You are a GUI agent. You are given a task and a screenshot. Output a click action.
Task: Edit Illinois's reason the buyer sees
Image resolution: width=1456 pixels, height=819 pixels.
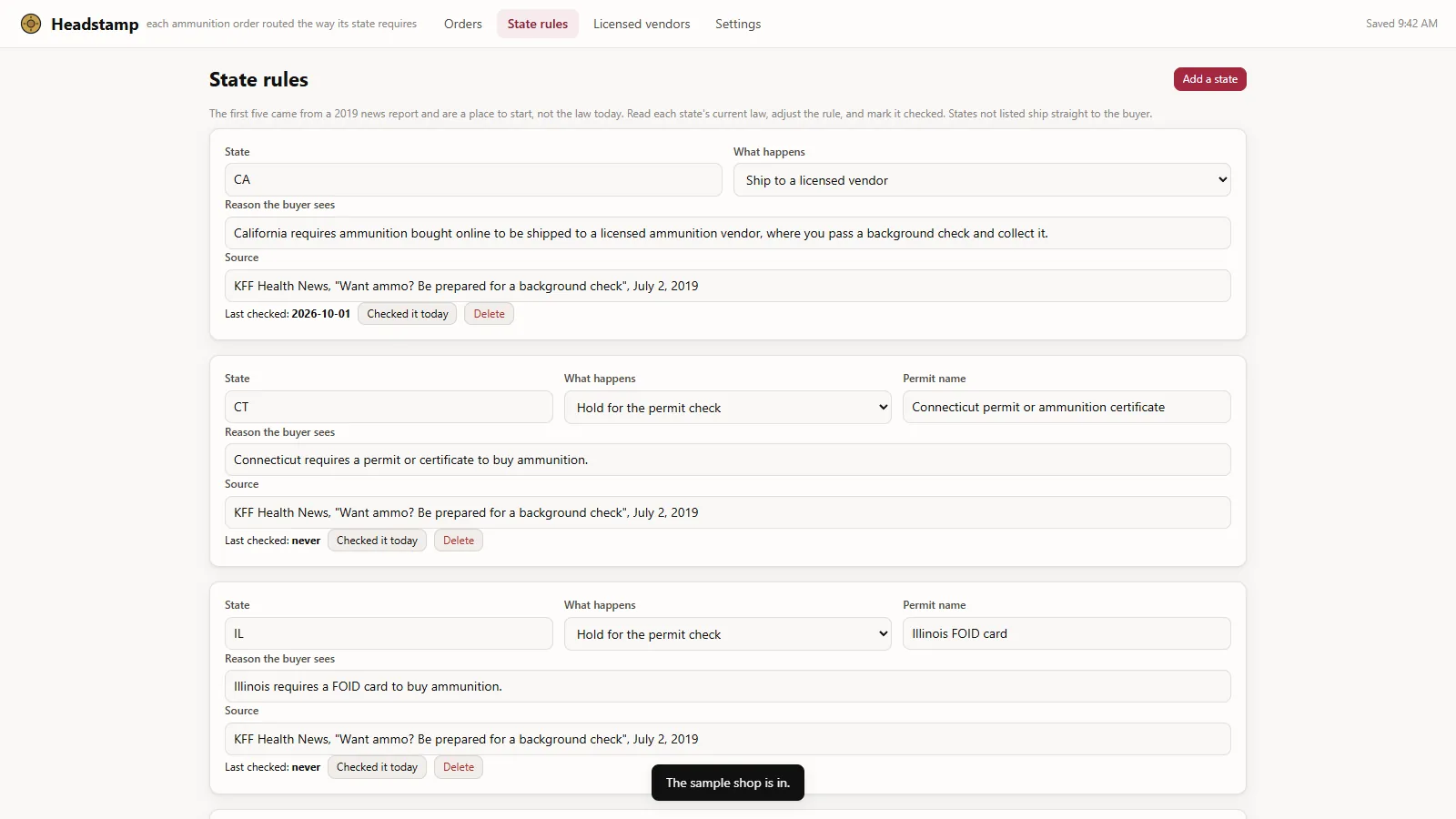click(728, 686)
